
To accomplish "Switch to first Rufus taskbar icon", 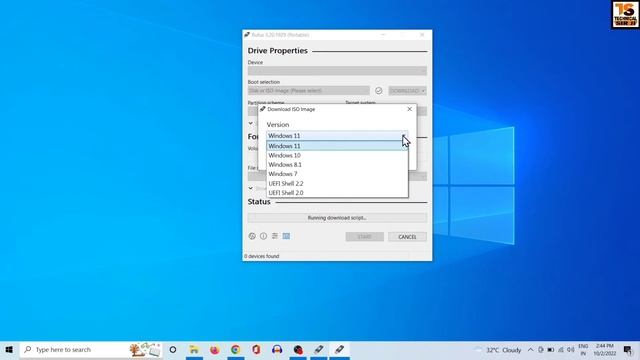I will tap(319, 350).
